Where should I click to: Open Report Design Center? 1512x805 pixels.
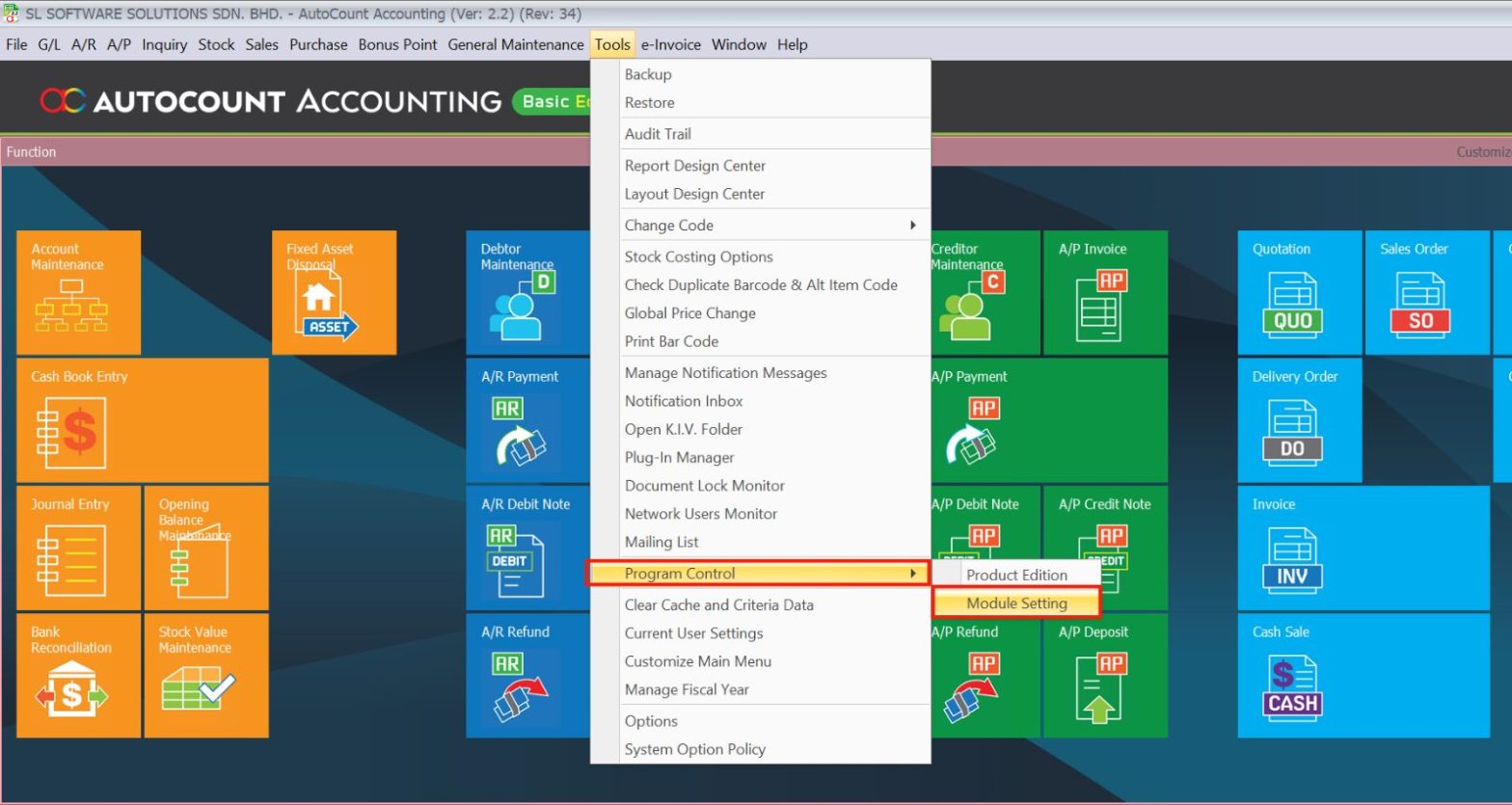point(760,166)
